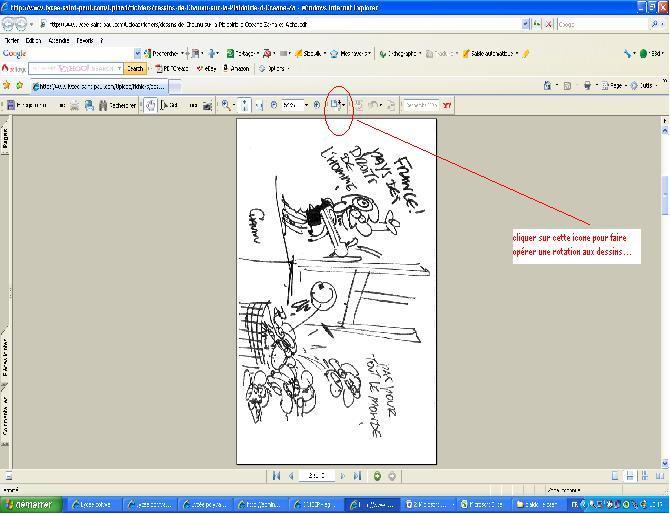This screenshot has height=514, width=670.
Task: Click the favorites star icon
Action: click(6, 85)
